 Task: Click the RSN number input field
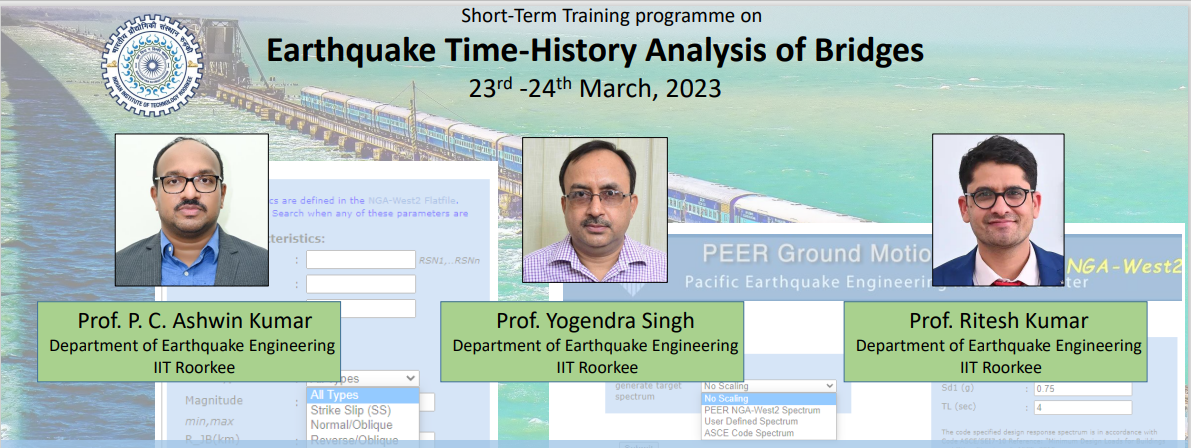360,260
